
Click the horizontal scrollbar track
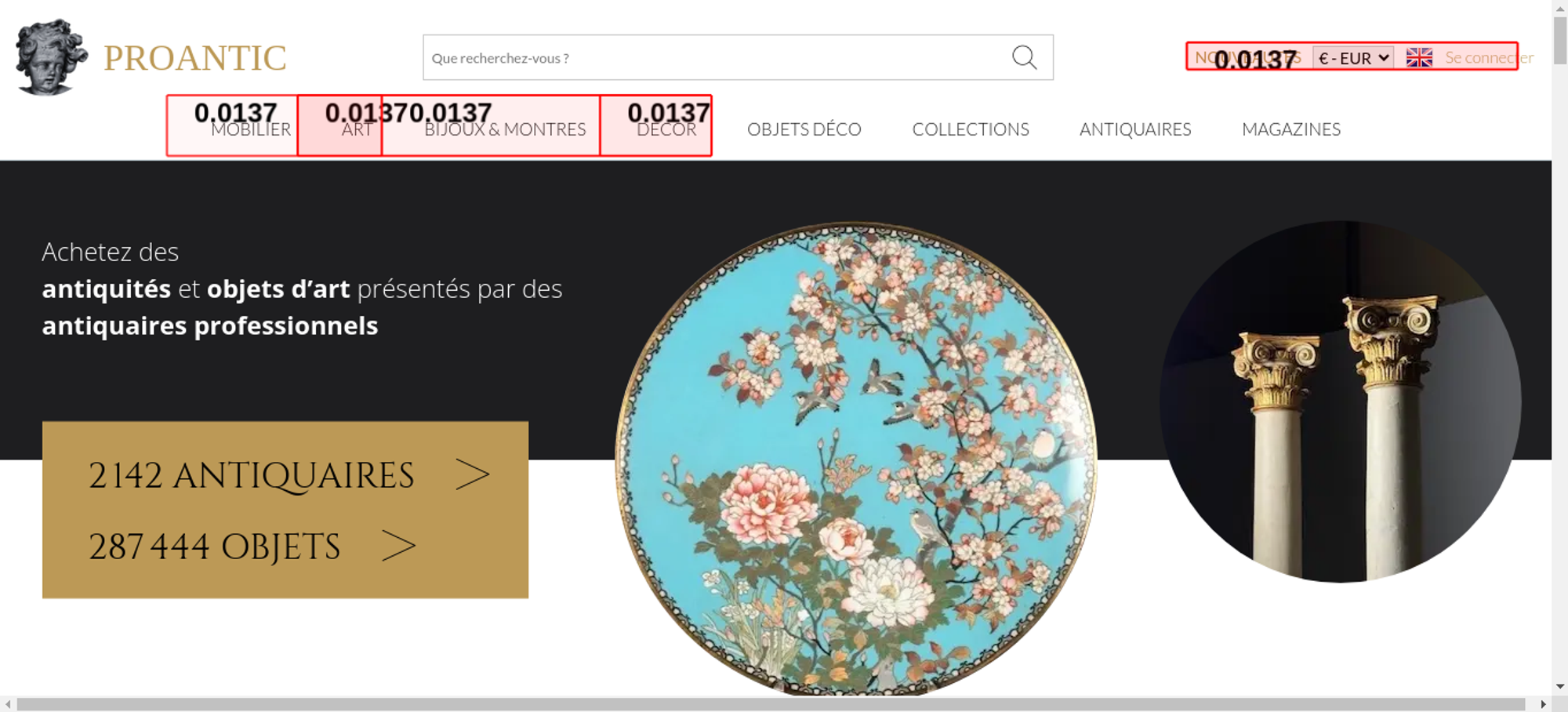(x=771, y=704)
